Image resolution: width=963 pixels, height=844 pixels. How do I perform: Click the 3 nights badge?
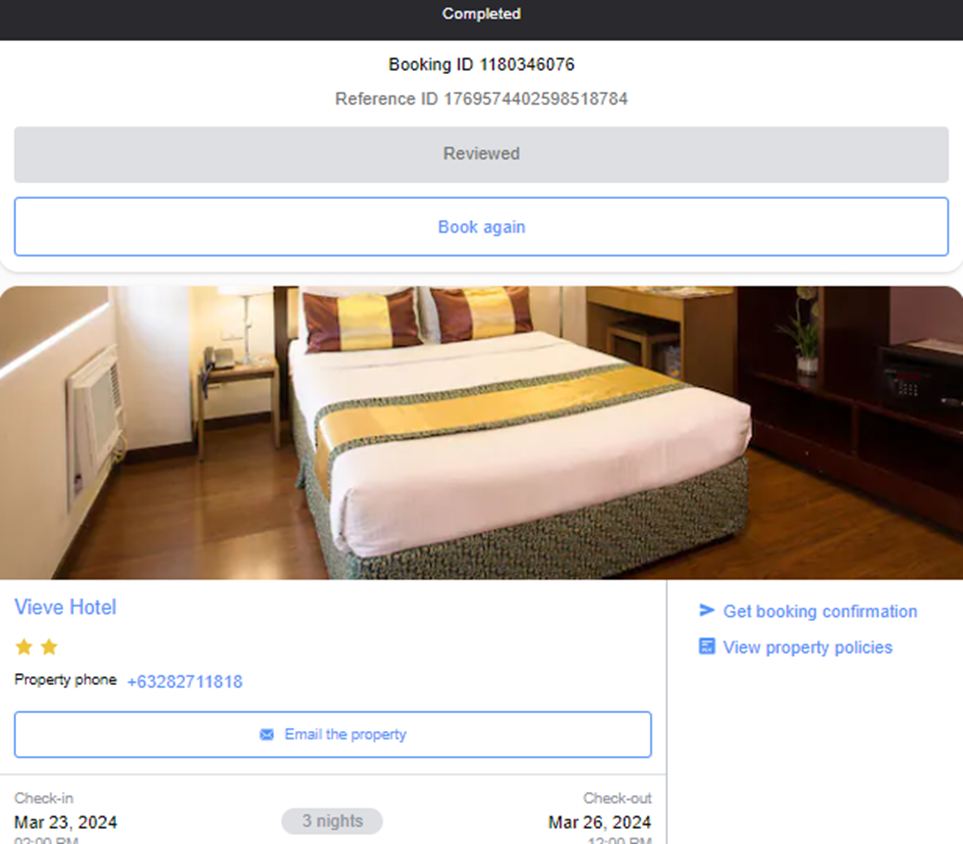[332, 821]
